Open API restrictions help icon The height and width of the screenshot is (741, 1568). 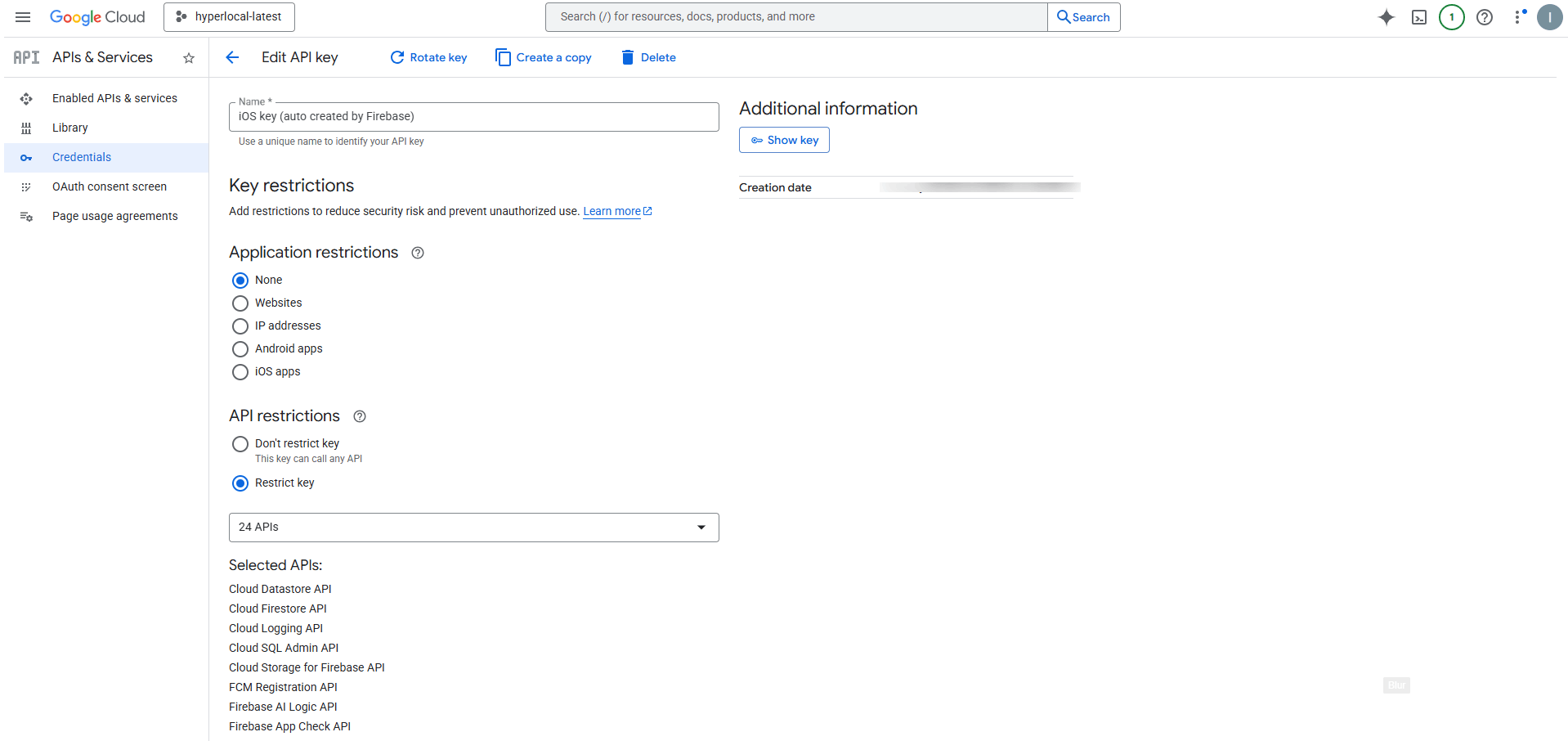pos(360,416)
